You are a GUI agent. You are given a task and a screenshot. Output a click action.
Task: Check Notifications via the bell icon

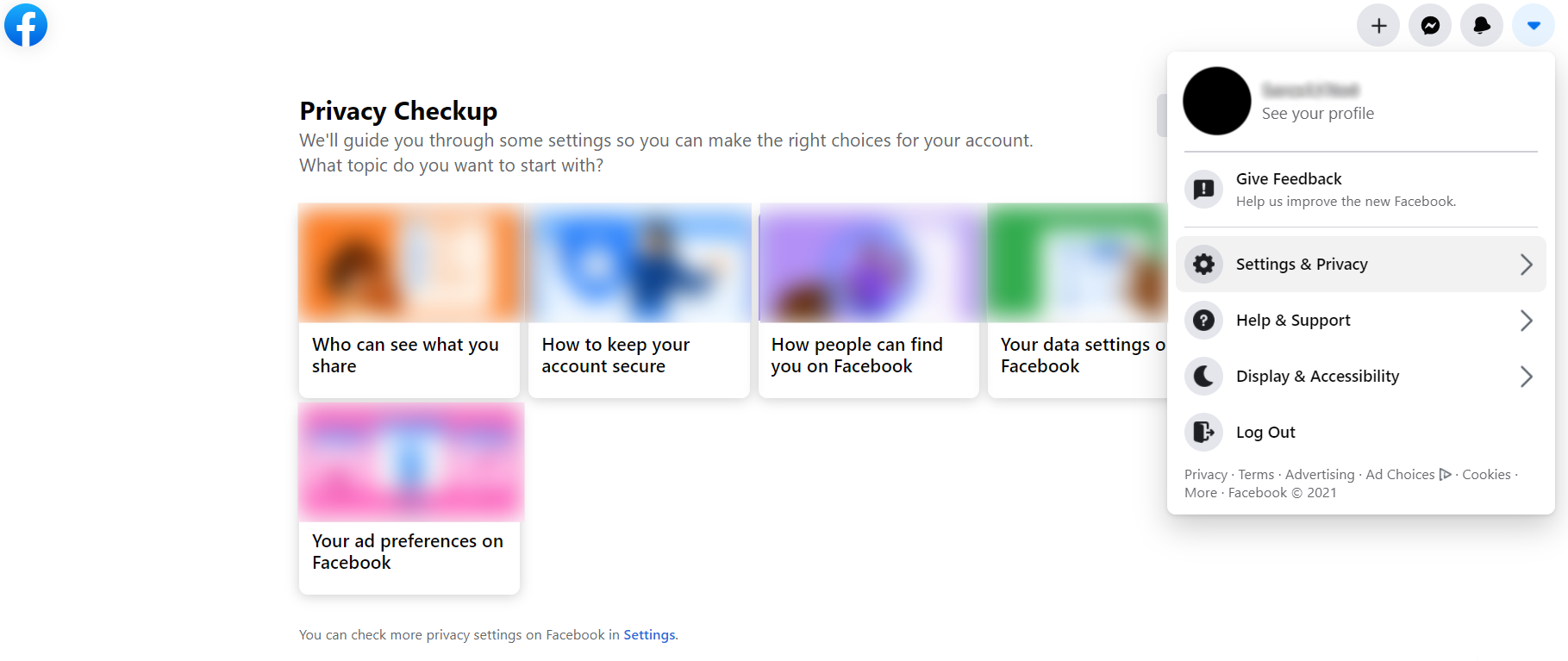(x=1481, y=25)
